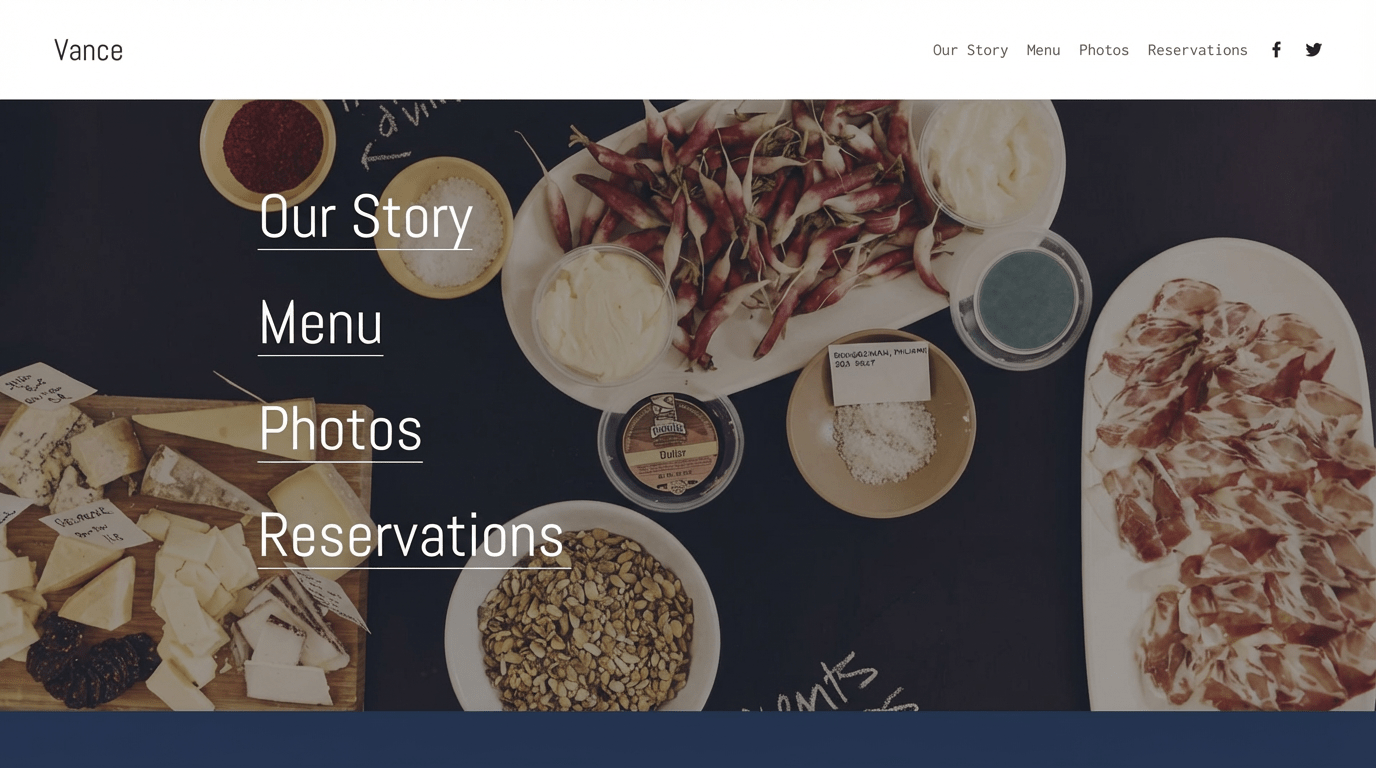The width and height of the screenshot is (1376, 768).
Task: Visit the large Photos hero link
Action: 340,429
